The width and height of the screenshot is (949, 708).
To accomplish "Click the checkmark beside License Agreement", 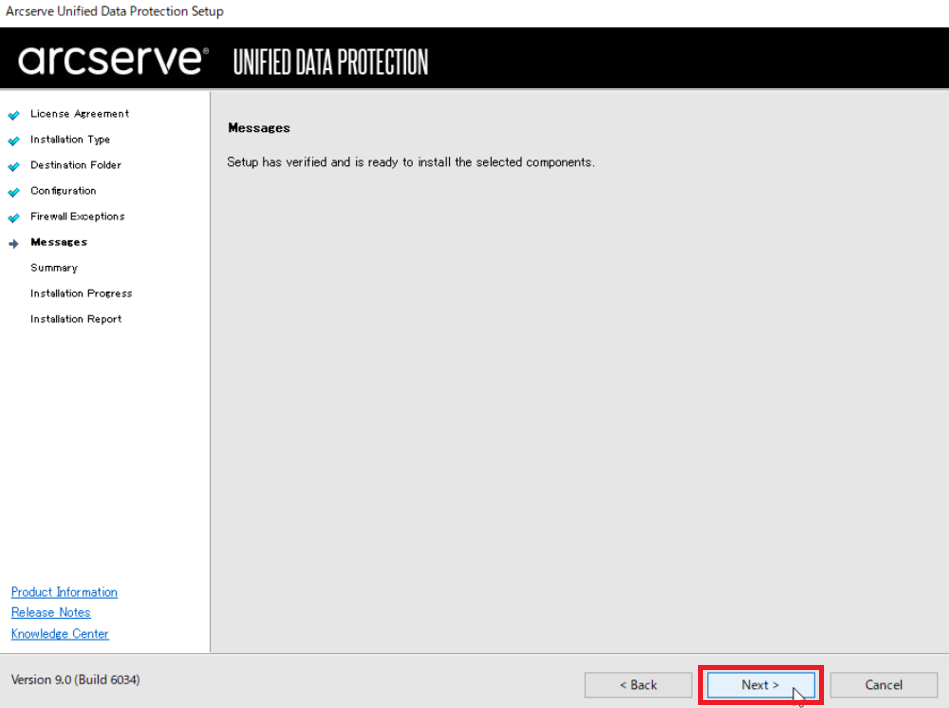I will tap(14, 115).
